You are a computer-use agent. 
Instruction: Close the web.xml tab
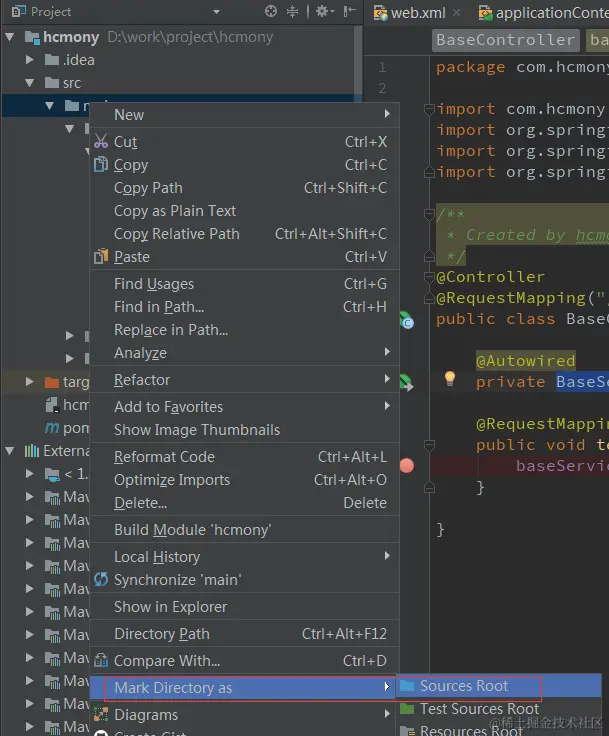pos(456,13)
